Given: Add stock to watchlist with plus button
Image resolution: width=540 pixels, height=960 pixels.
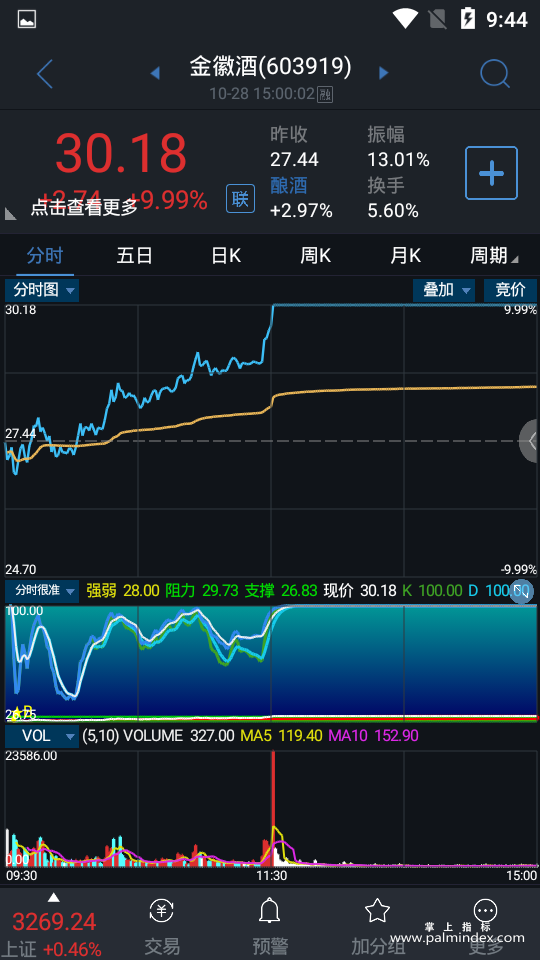Looking at the screenshot, I should pos(492,173).
